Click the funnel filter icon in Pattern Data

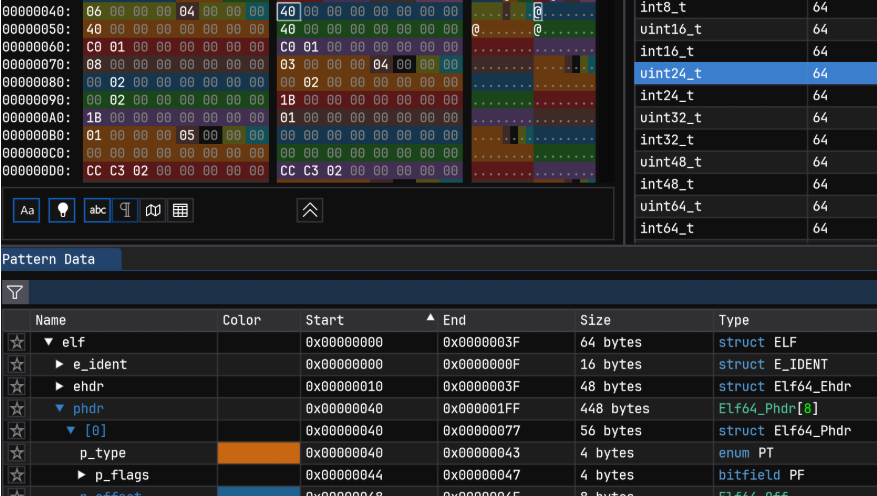(x=15, y=292)
